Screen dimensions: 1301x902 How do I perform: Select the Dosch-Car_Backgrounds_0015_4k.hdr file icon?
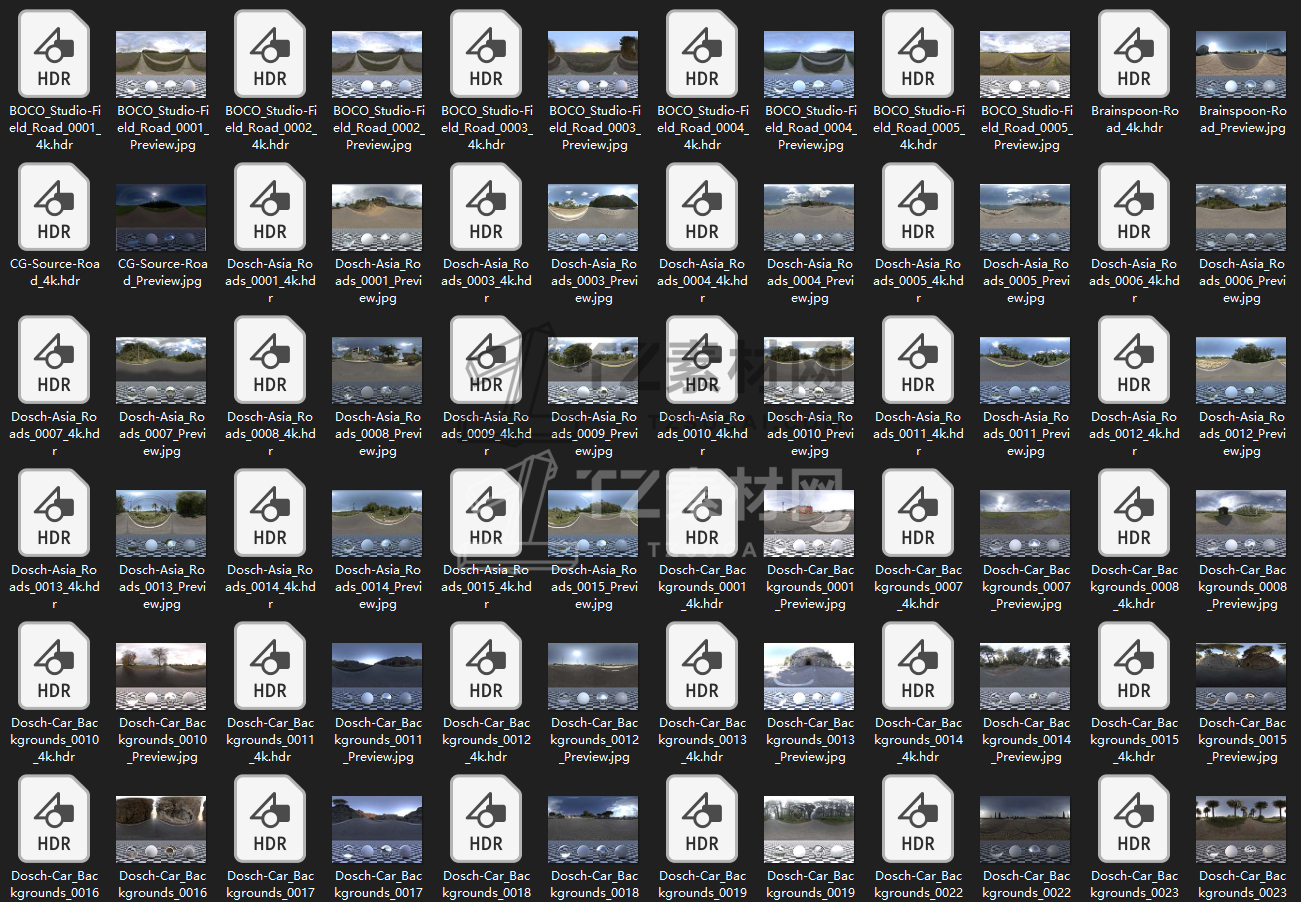[1134, 667]
